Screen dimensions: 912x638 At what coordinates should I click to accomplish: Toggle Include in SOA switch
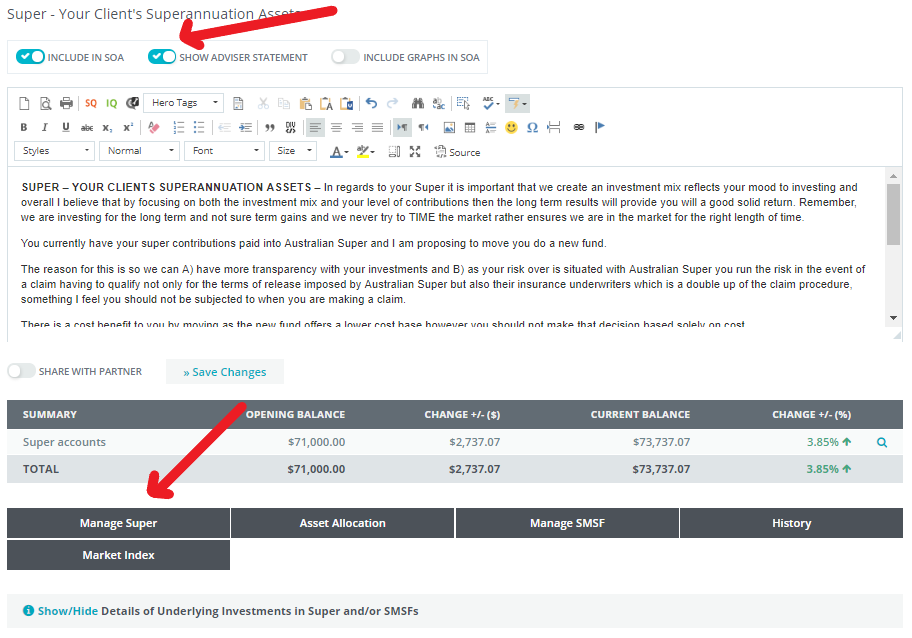pyautogui.click(x=31, y=57)
